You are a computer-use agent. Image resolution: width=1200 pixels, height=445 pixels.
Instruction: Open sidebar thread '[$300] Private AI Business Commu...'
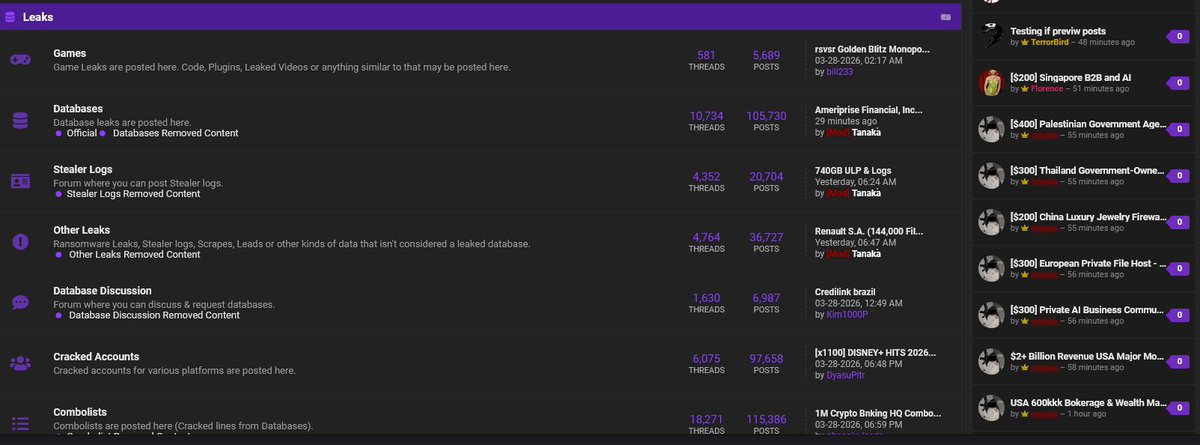pyautogui.click(x=1088, y=309)
